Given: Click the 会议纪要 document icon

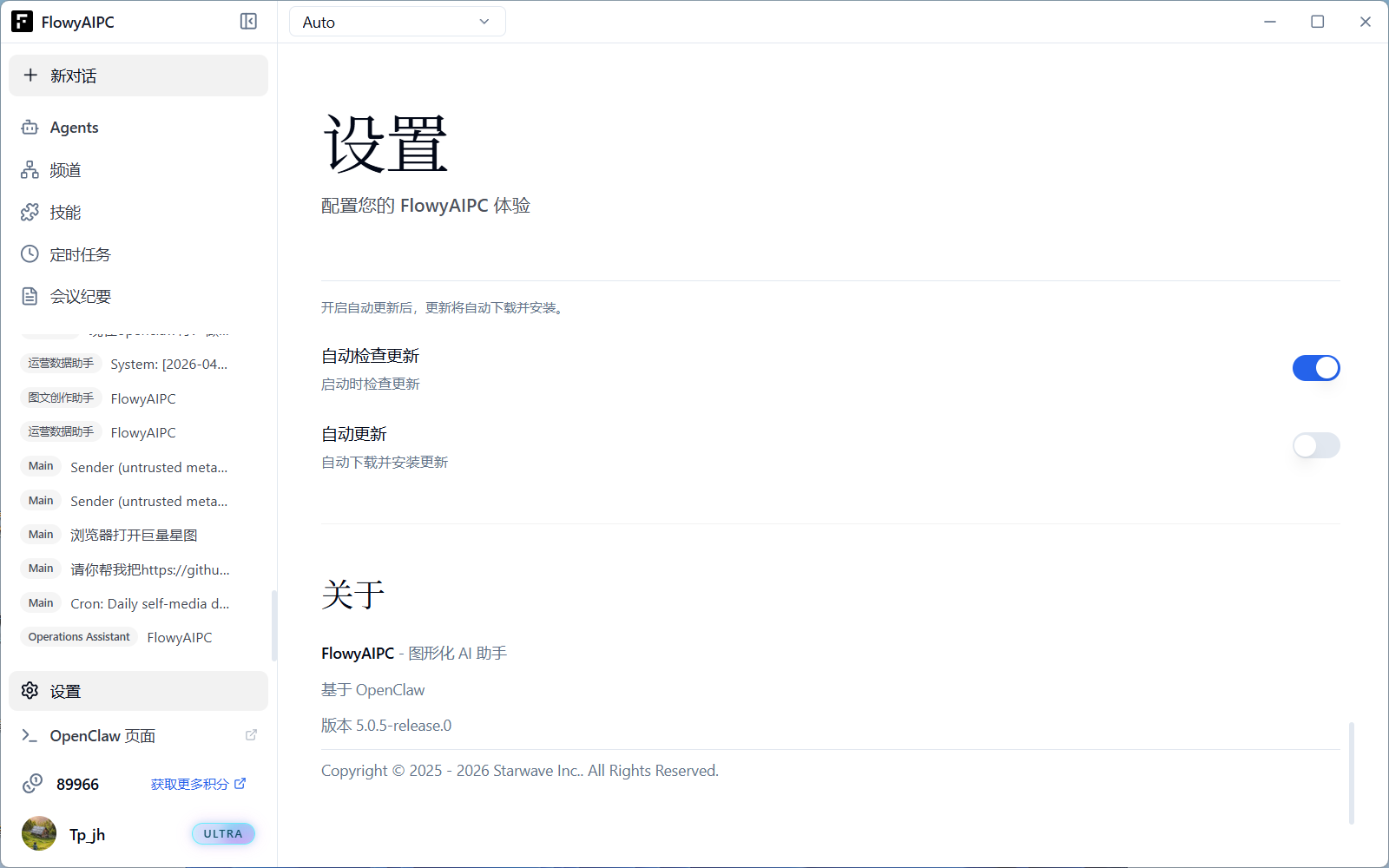Looking at the screenshot, I should pyautogui.click(x=30, y=296).
